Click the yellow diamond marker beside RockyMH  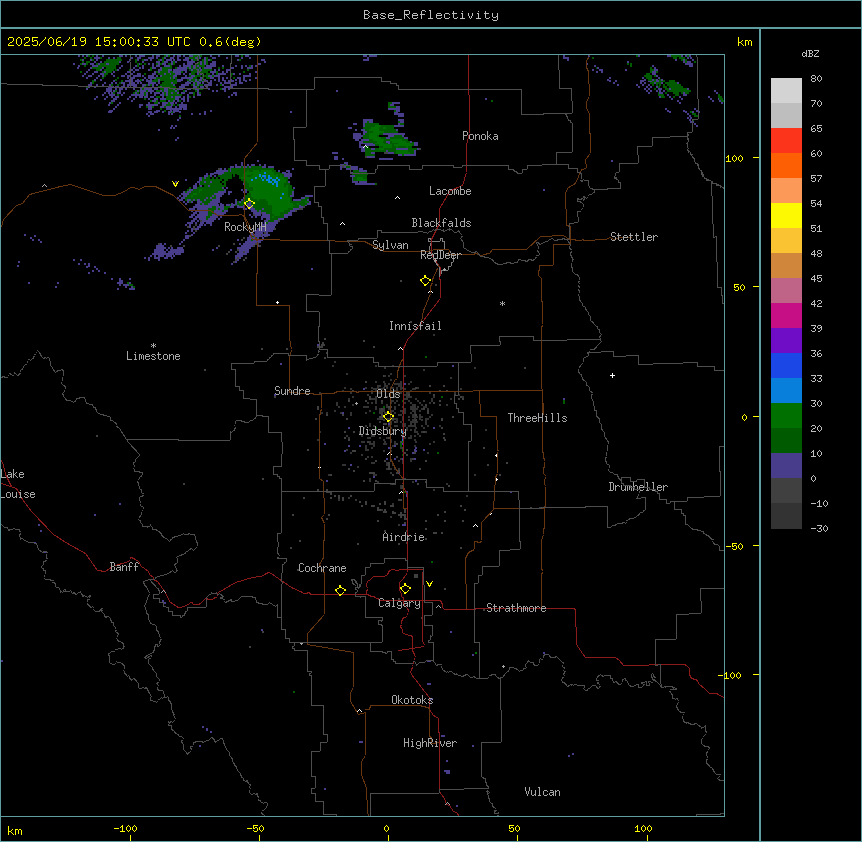(x=249, y=203)
